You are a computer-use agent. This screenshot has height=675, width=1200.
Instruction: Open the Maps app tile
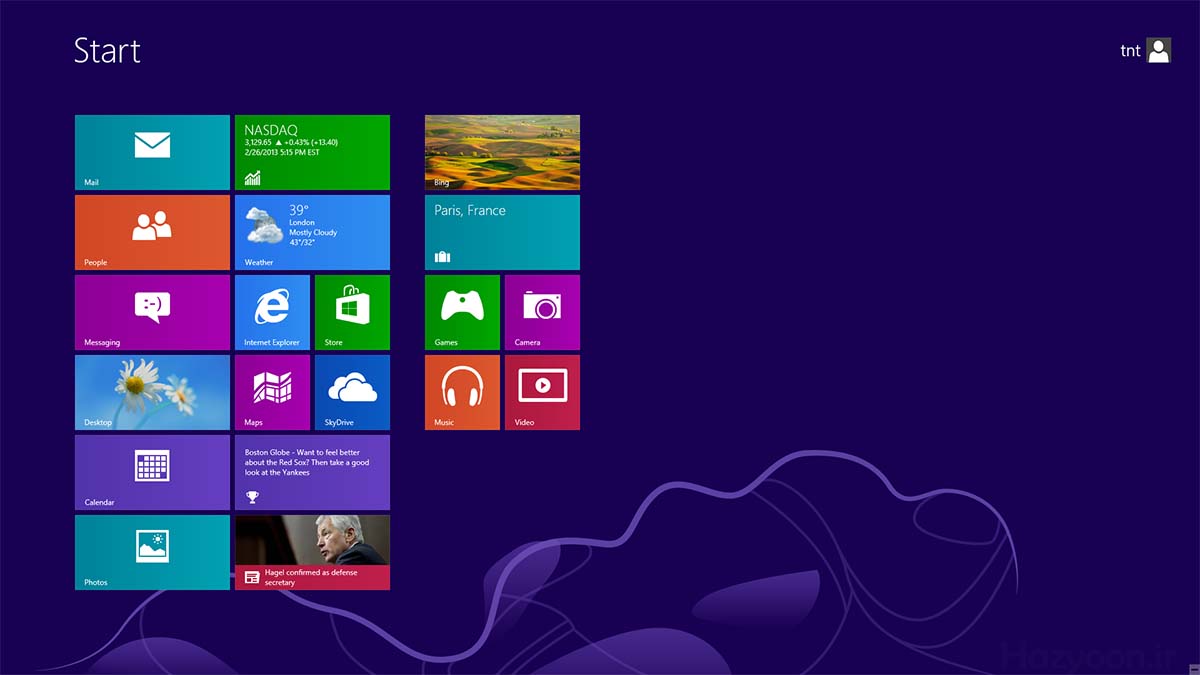pos(272,392)
